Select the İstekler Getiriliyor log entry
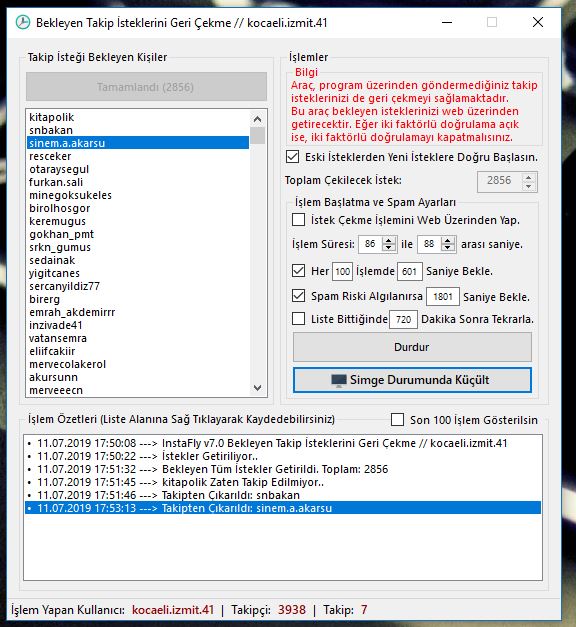 click(x=283, y=456)
